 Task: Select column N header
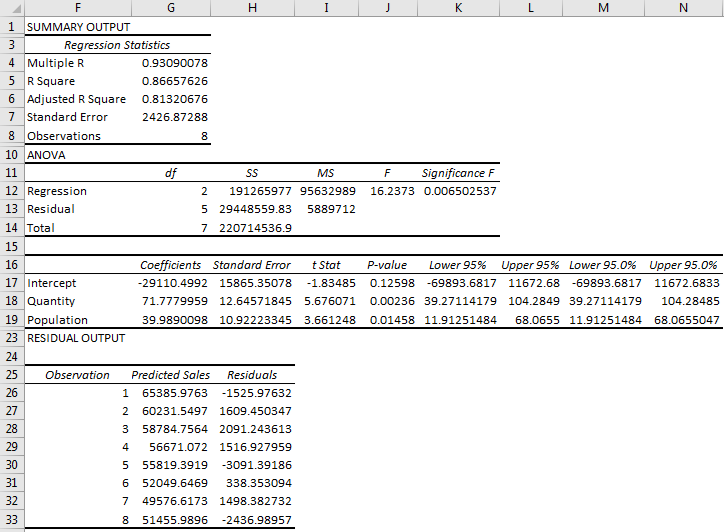(684, 8)
